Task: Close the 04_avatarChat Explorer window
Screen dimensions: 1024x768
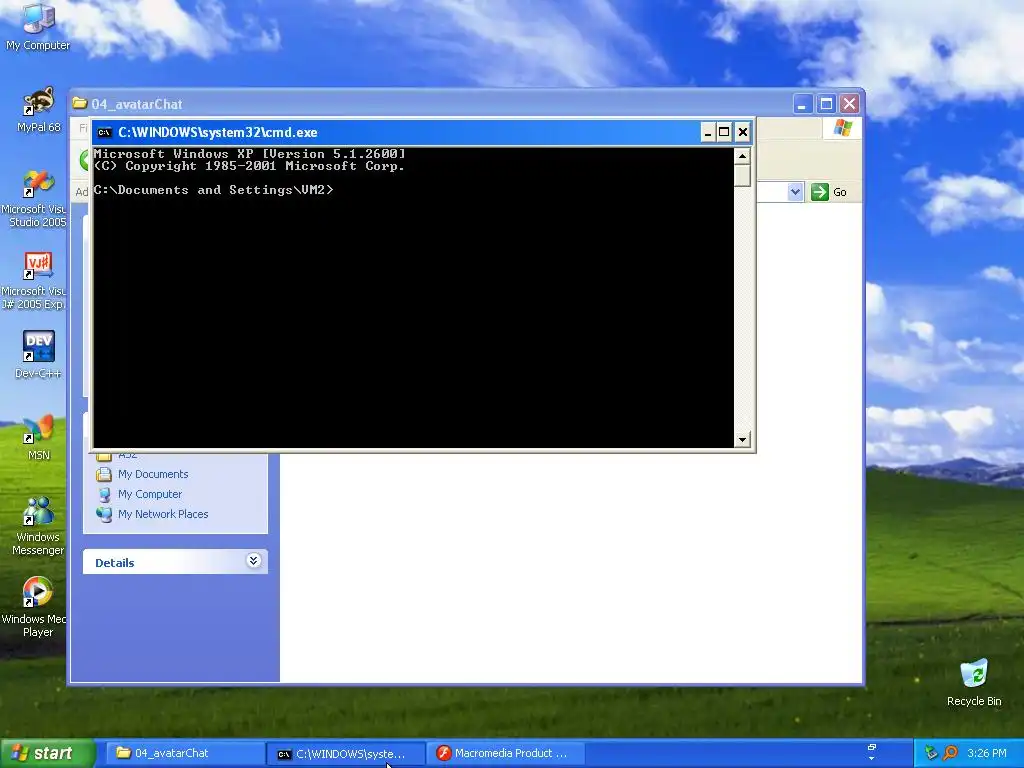Action: (x=849, y=104)
